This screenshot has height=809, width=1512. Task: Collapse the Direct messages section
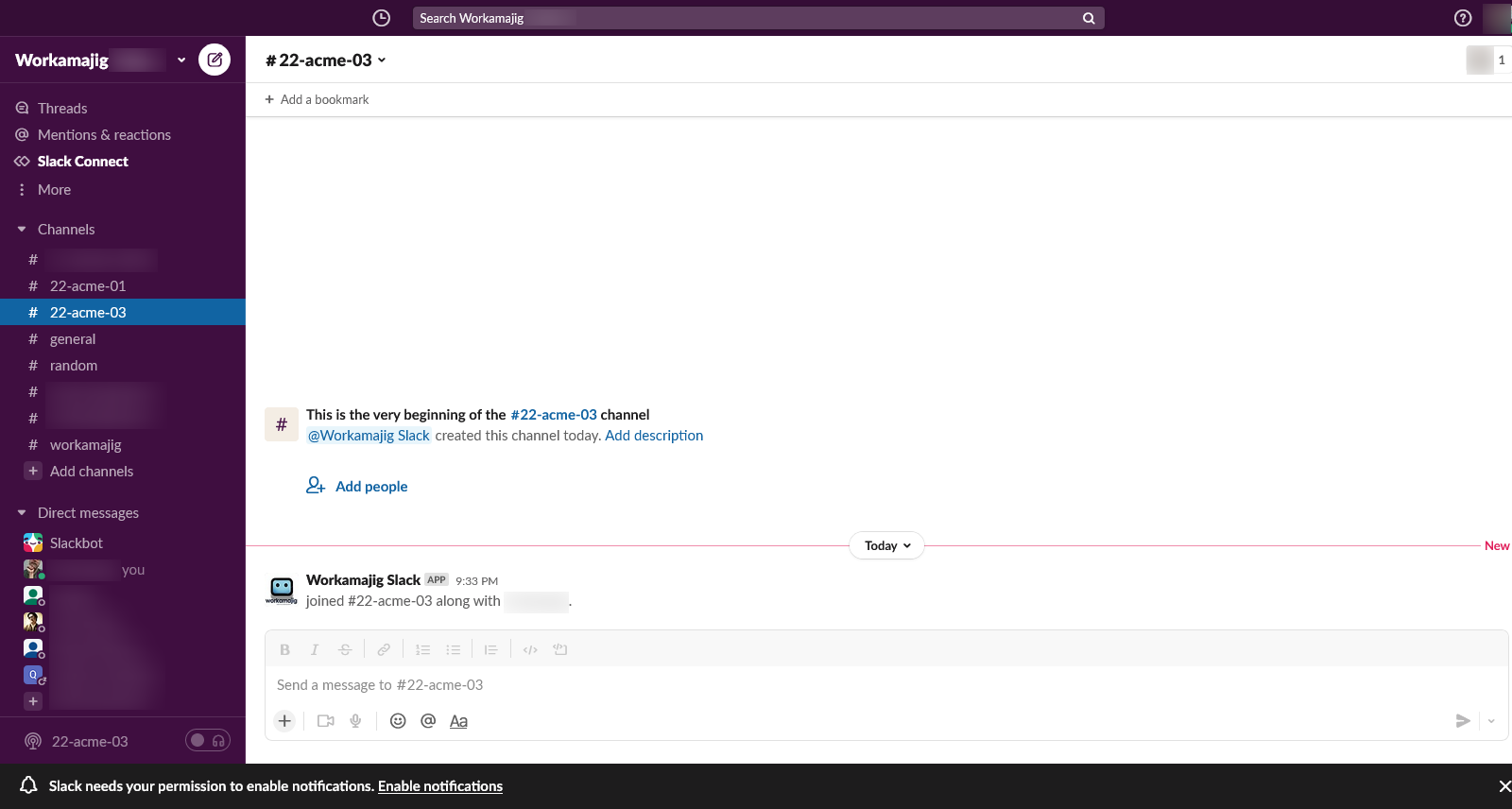click(22, 512)
